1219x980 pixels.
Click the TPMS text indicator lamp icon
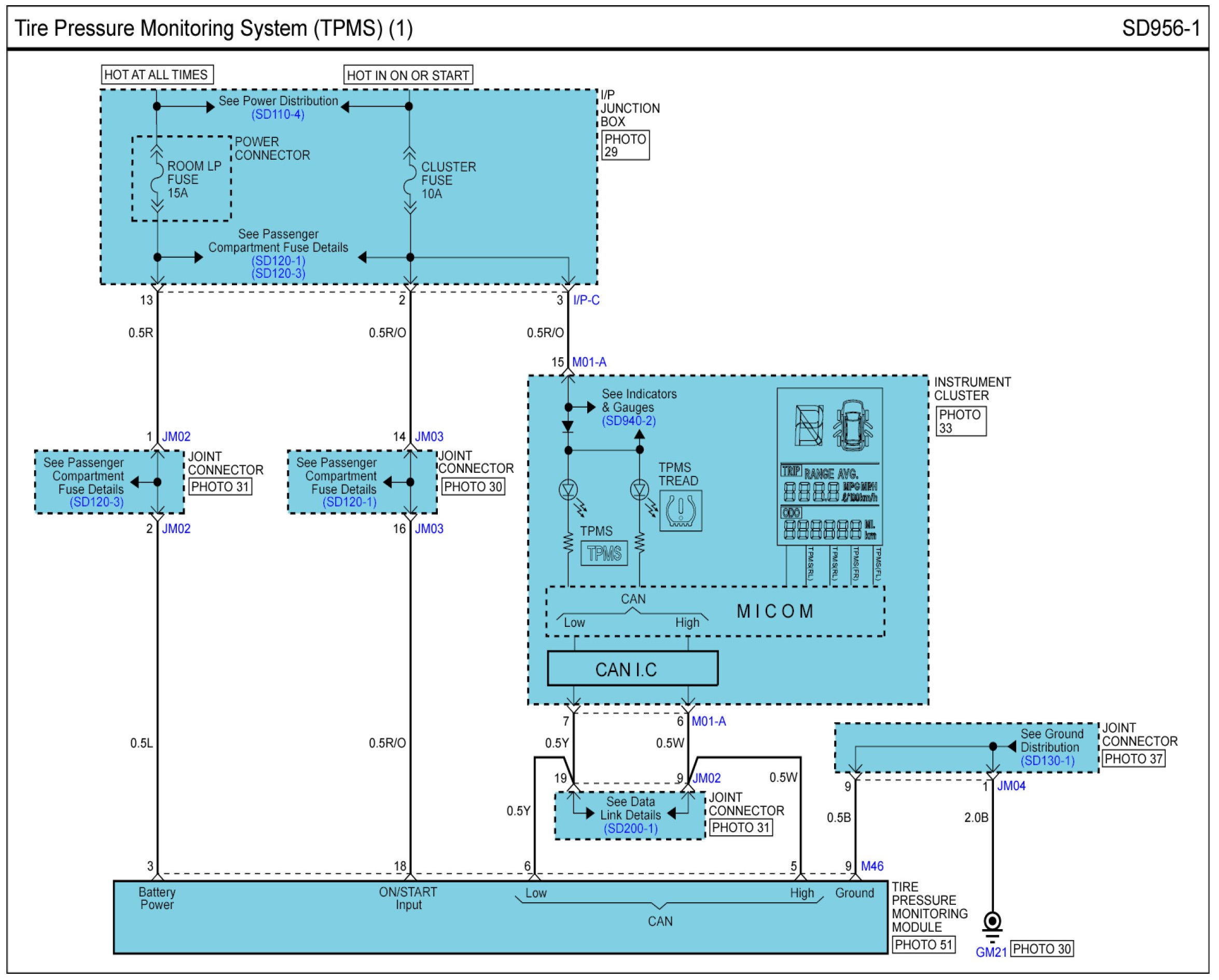click(604, 554)
